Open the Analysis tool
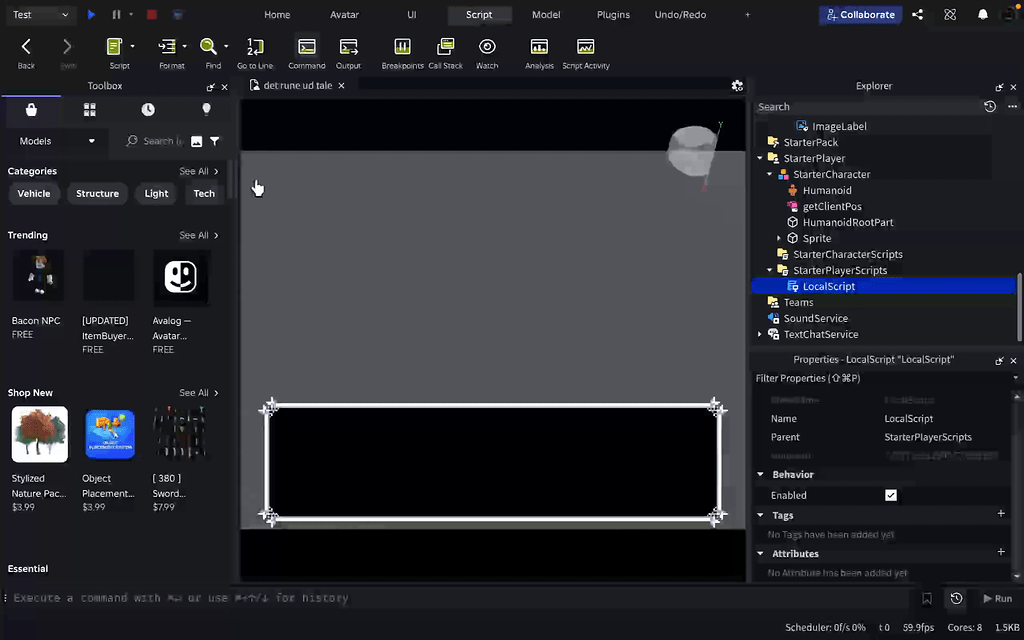Image resolution: width=1024 pixels, height=640 pixels. 539,53
